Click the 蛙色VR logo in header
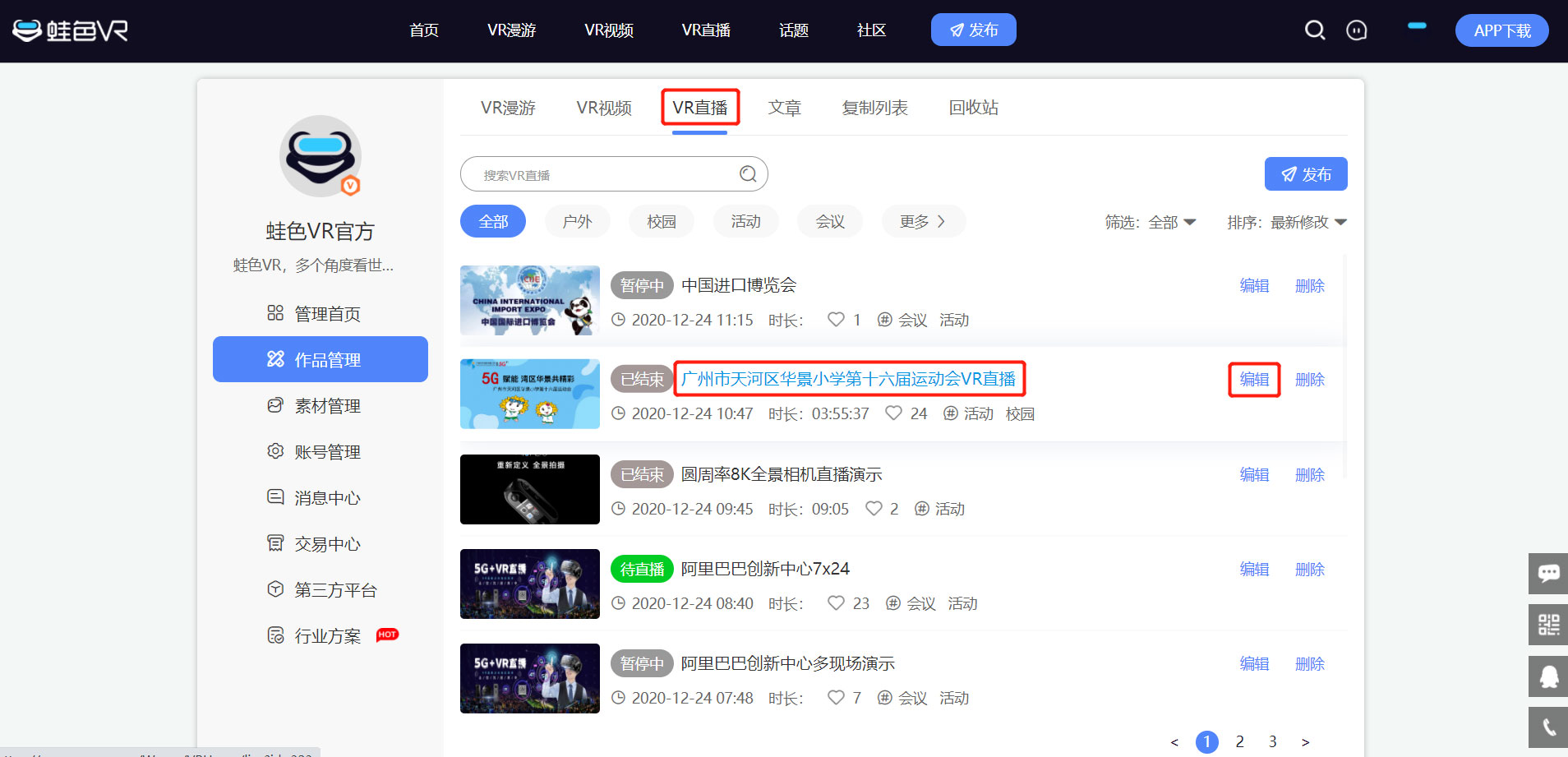Image resolution: width=1568 pixels, height=757 pixels. (x=71, y=30)
